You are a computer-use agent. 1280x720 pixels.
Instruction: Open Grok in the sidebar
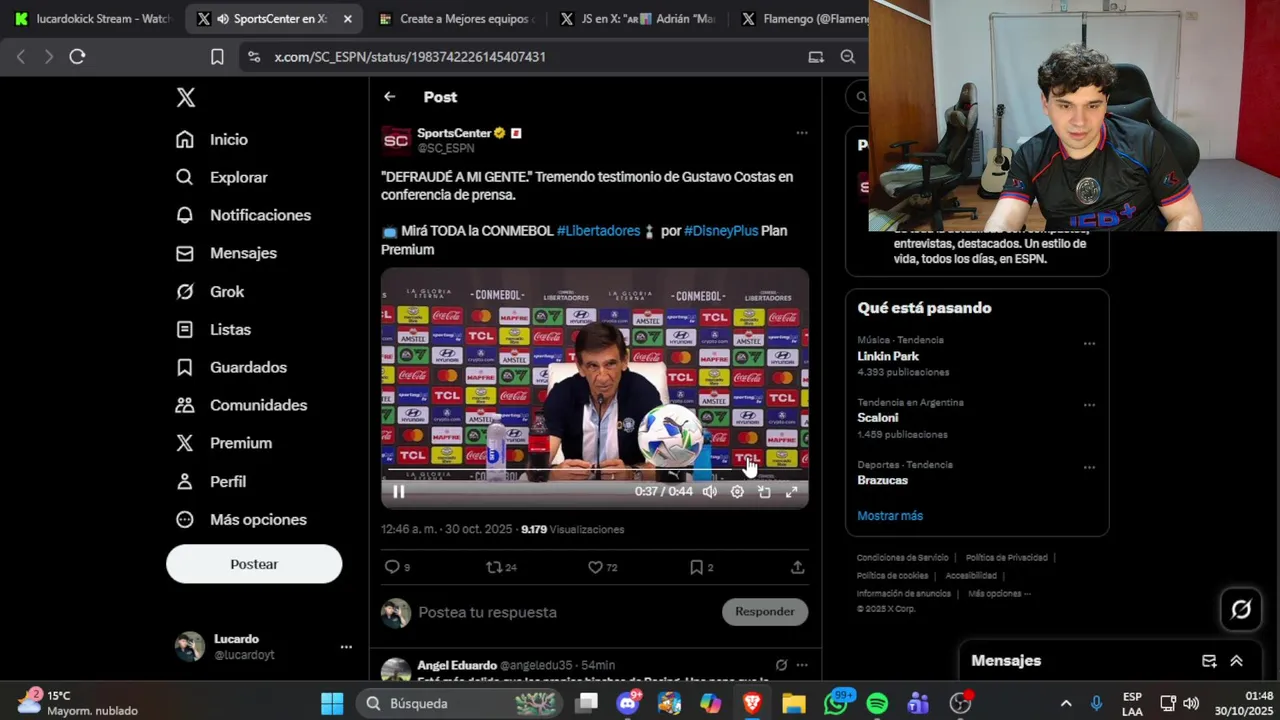[210, 291]
